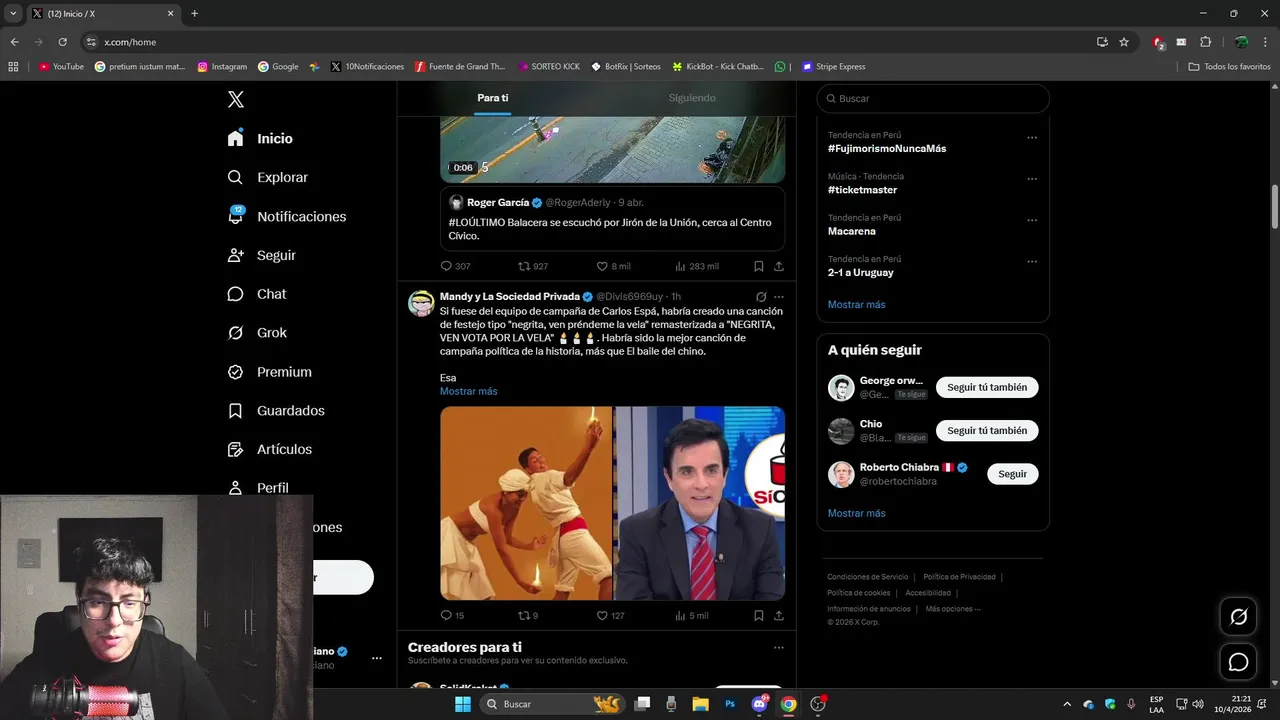
Task: Open Chat in the sidebar
Action: coord(257,294)
